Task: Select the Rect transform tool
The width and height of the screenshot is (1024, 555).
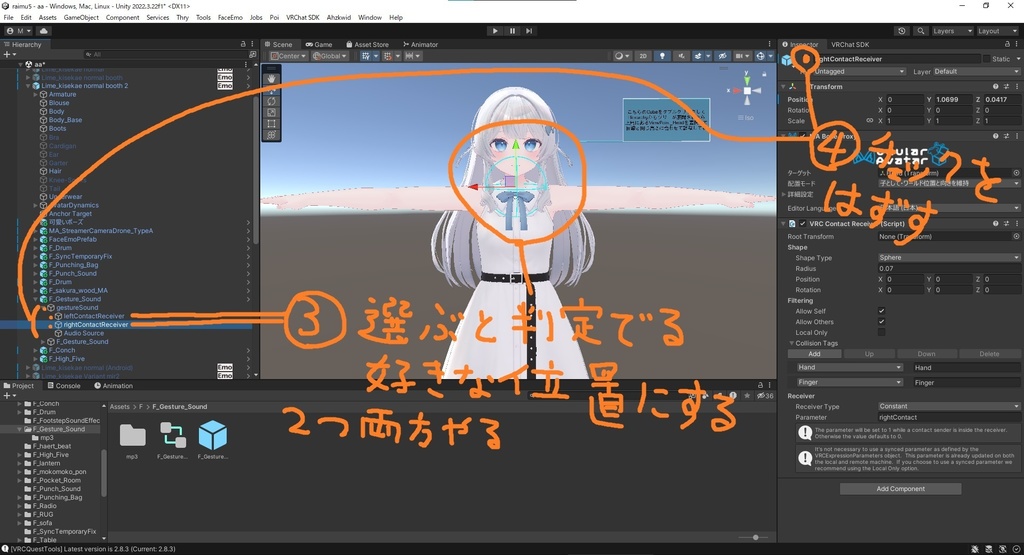Action: [x=271, y=123]
